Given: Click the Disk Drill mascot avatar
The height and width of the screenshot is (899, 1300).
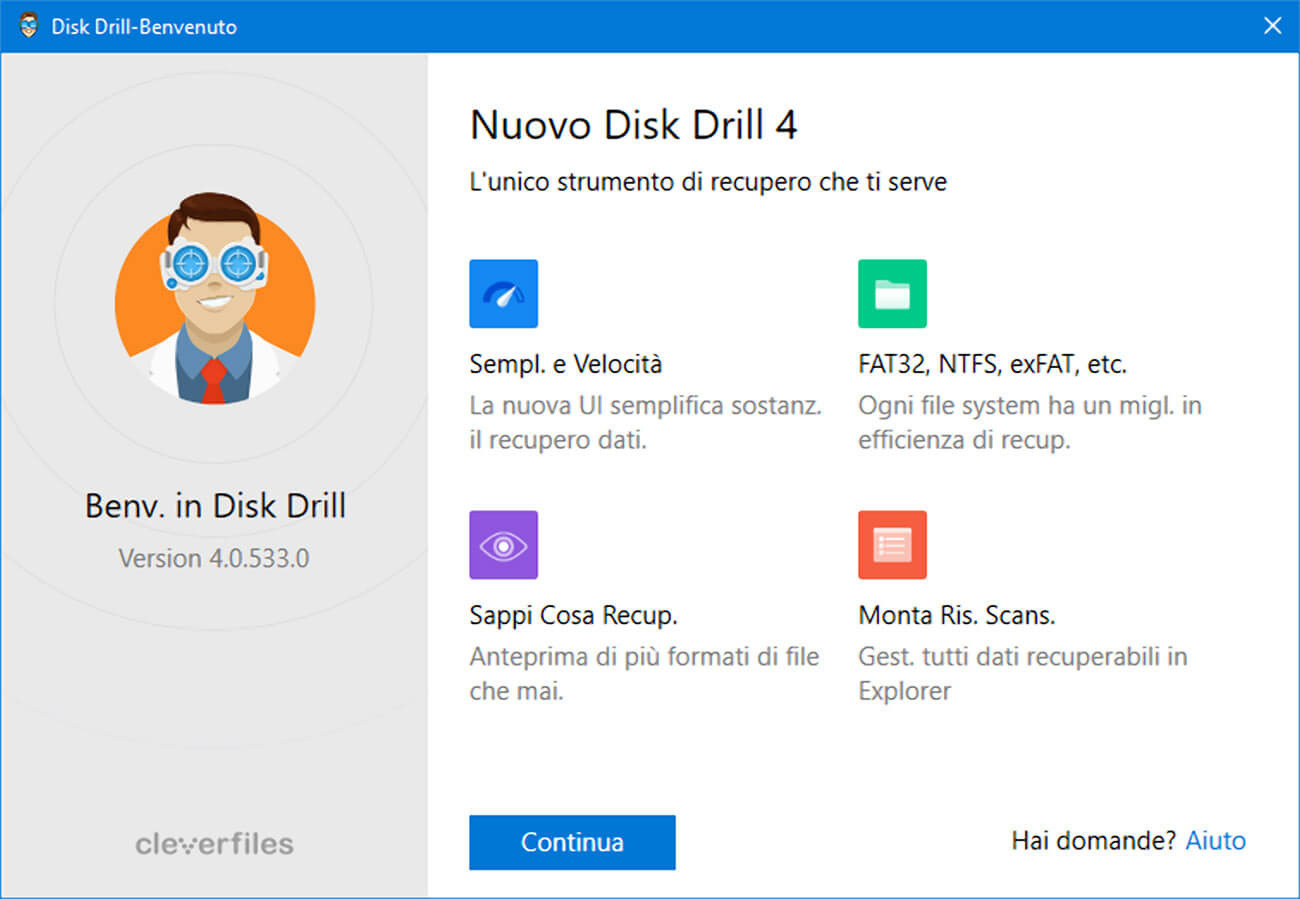Looking at the screenshot, I should coord(215,300).
